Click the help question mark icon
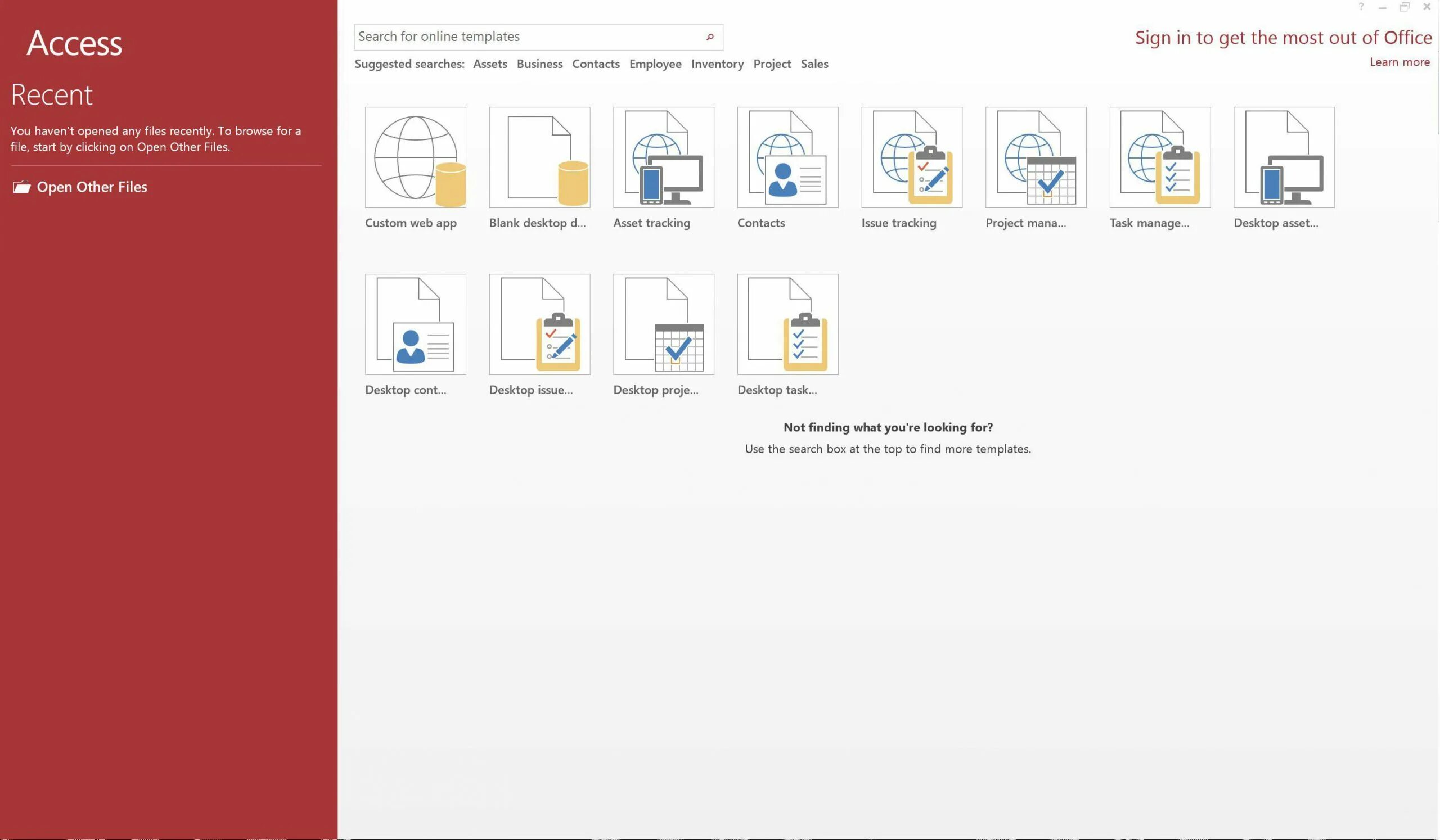The height and width of the screenshot is (840, 1440). 1361,7
